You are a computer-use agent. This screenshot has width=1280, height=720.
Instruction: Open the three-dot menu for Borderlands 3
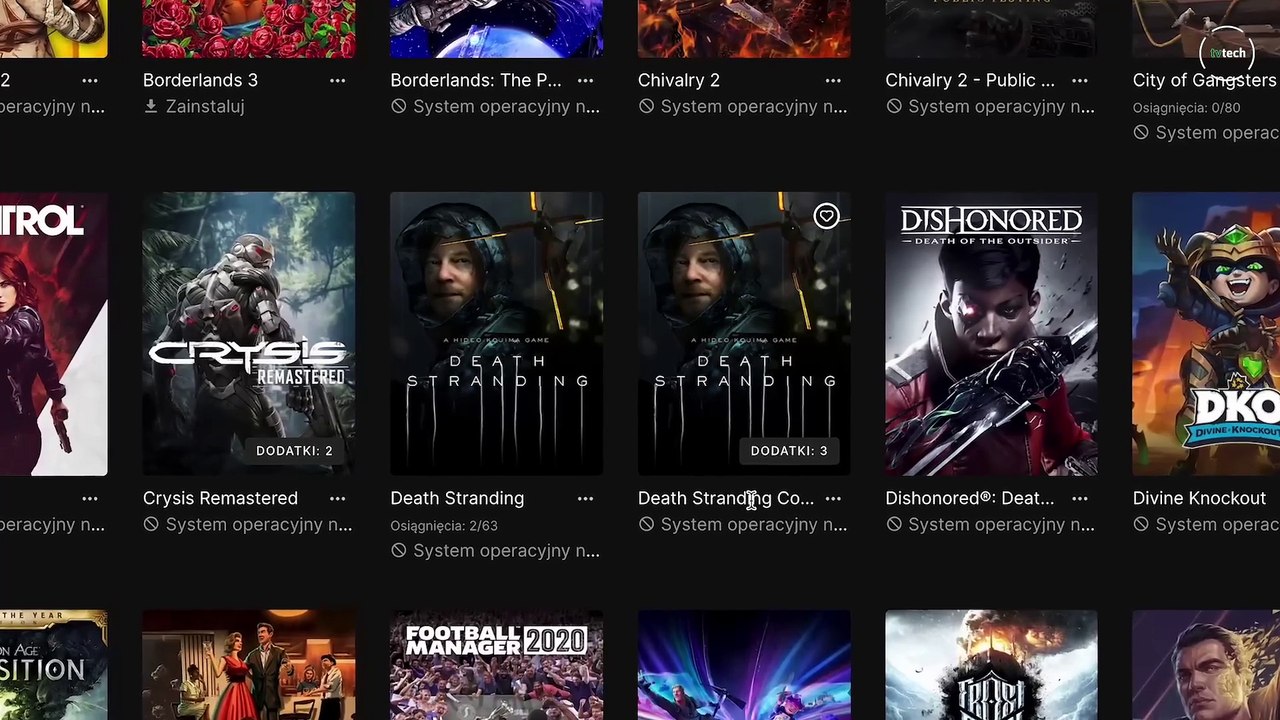pyautogui.click(x=337, y=80)
